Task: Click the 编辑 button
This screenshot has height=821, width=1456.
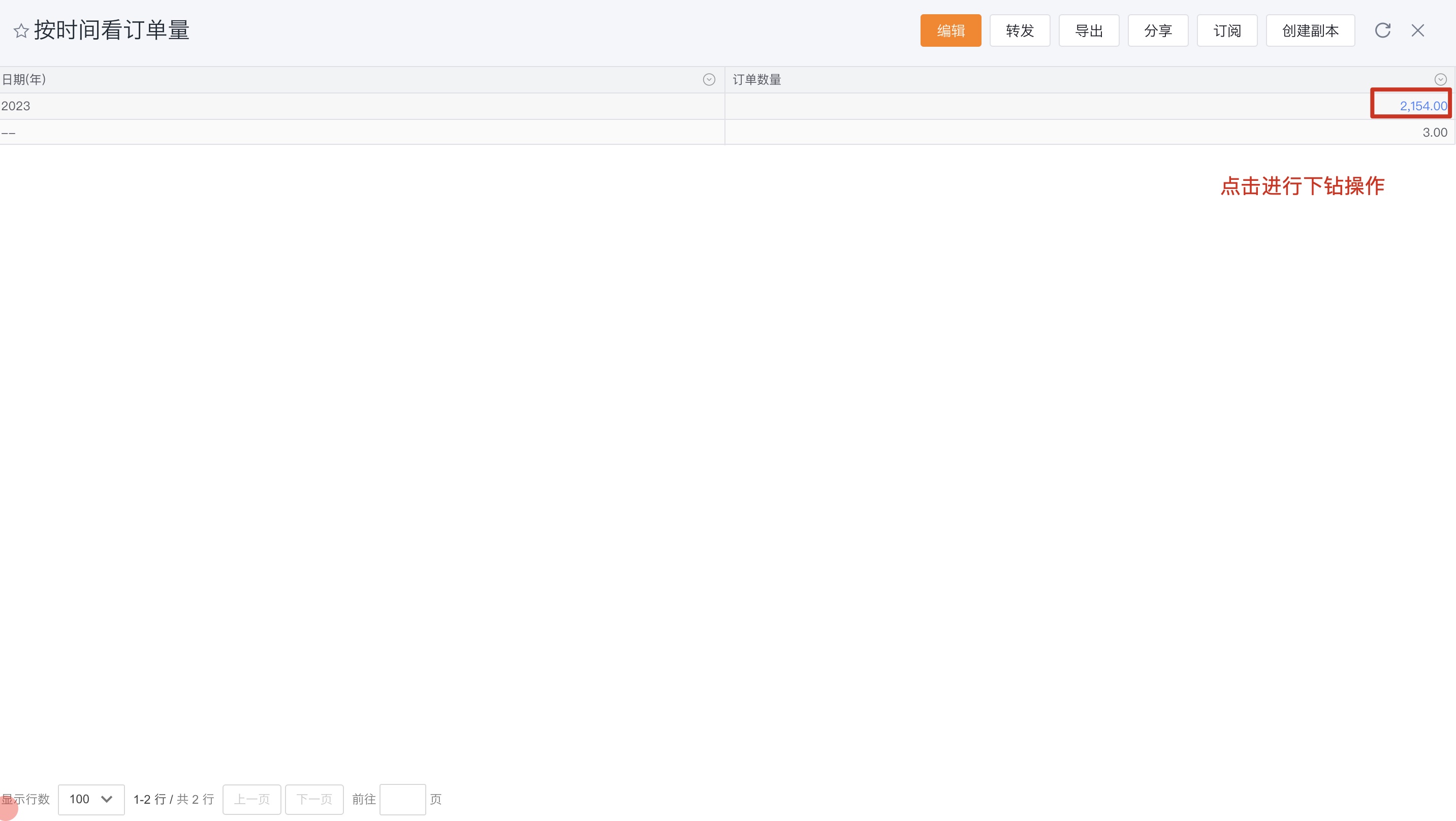Action: (951, 30)
